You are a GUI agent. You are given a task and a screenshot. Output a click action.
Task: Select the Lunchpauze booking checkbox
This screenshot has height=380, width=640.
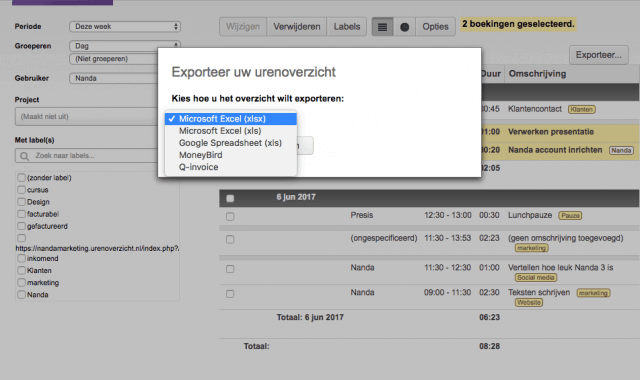(x=230, y=216)
